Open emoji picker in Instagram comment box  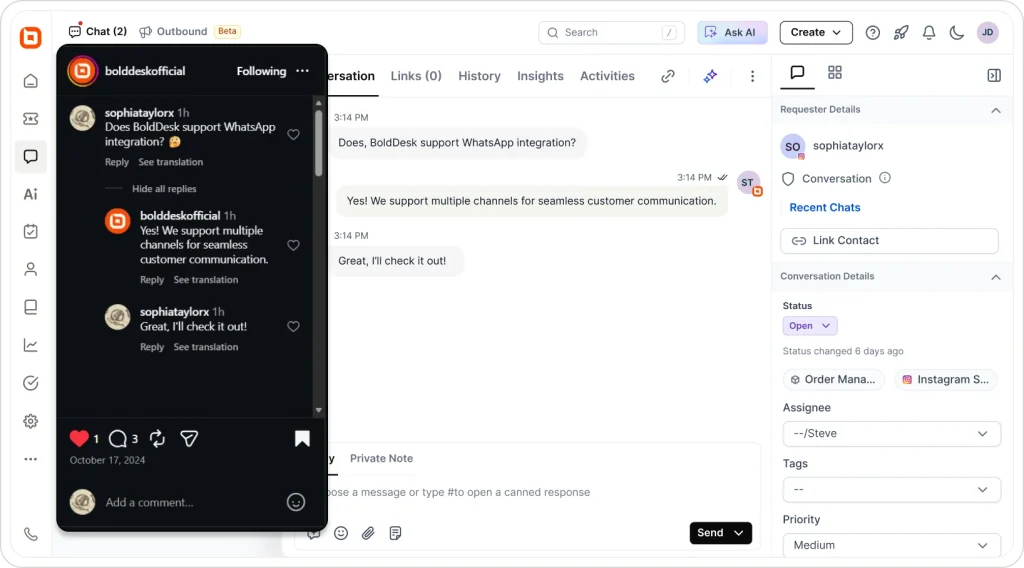click(296, 502)
